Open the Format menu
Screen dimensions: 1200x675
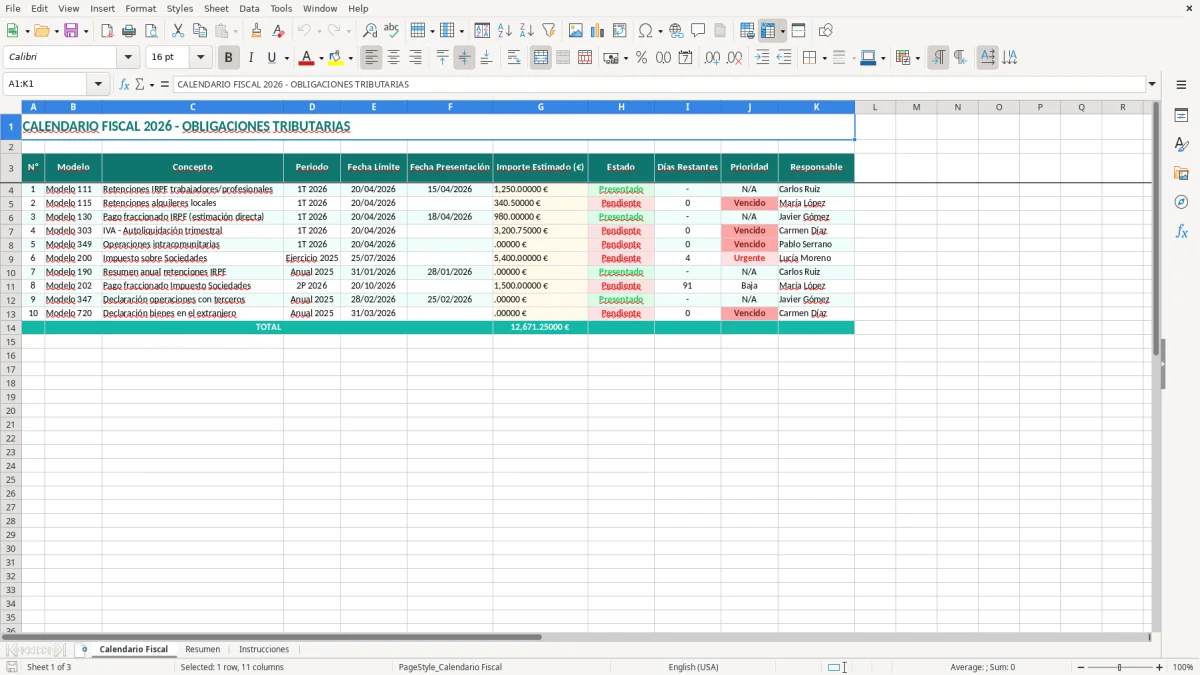(x=140, y=8)
